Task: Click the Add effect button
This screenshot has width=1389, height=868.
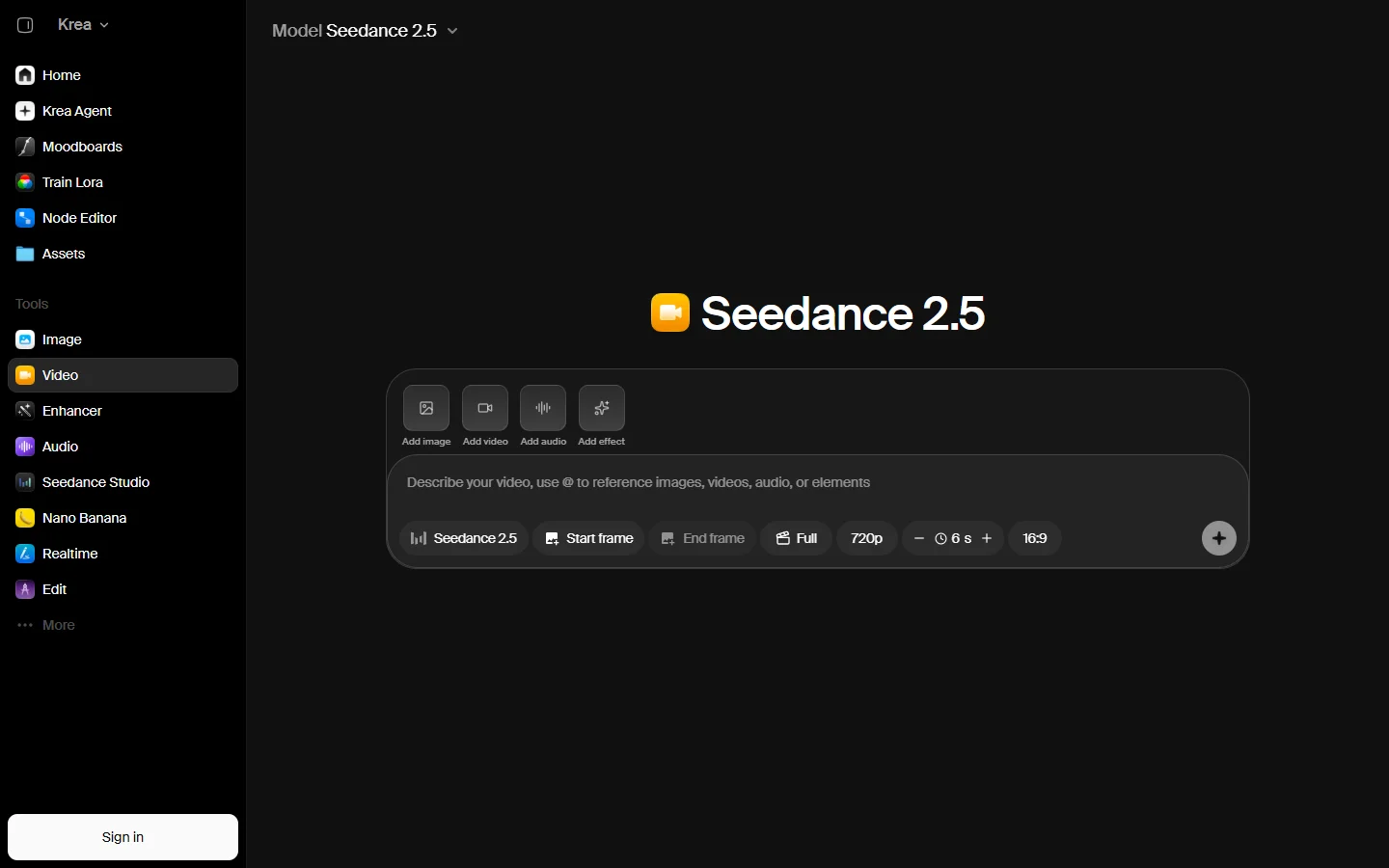Action: coord(602,408)
